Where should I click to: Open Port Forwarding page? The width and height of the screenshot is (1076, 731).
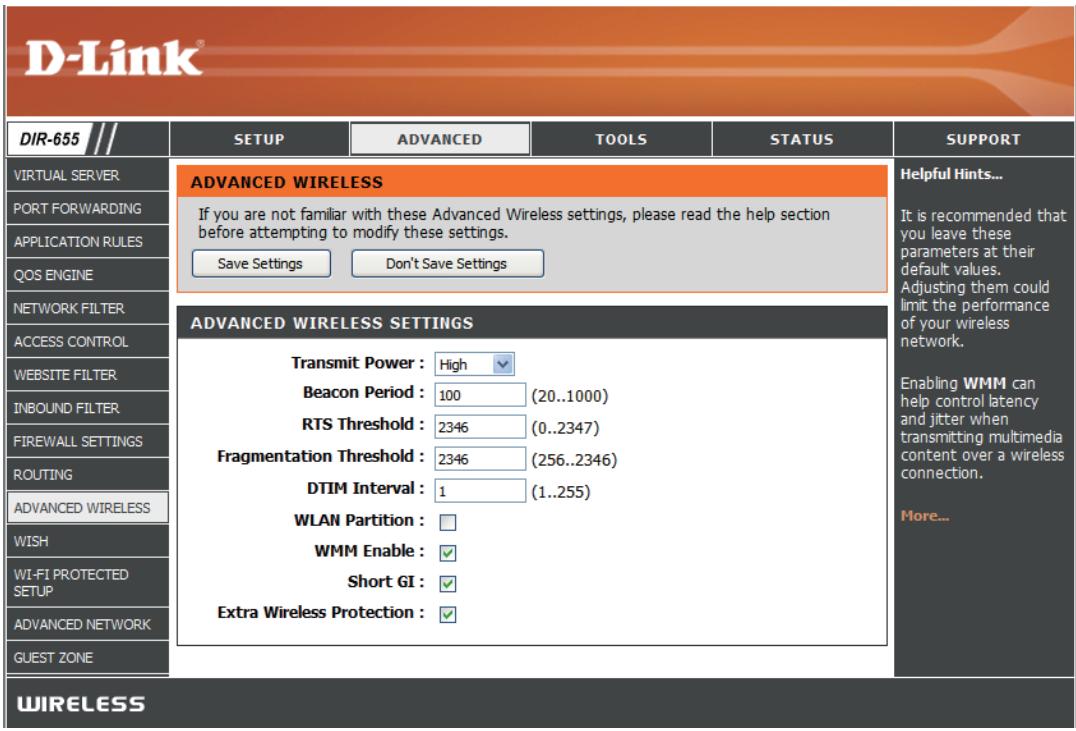click(87, 208)
